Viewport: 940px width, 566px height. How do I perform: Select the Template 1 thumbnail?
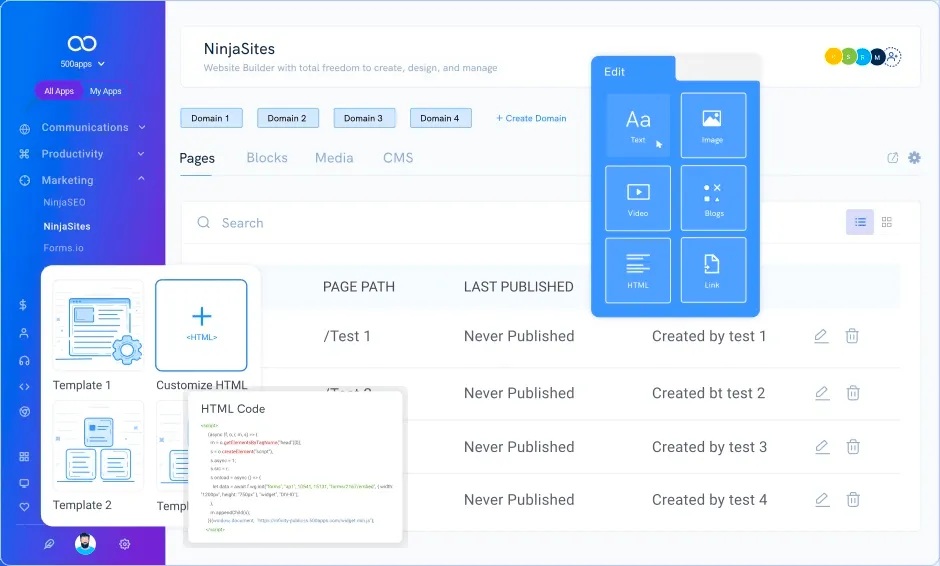click(x=98, y=326)
